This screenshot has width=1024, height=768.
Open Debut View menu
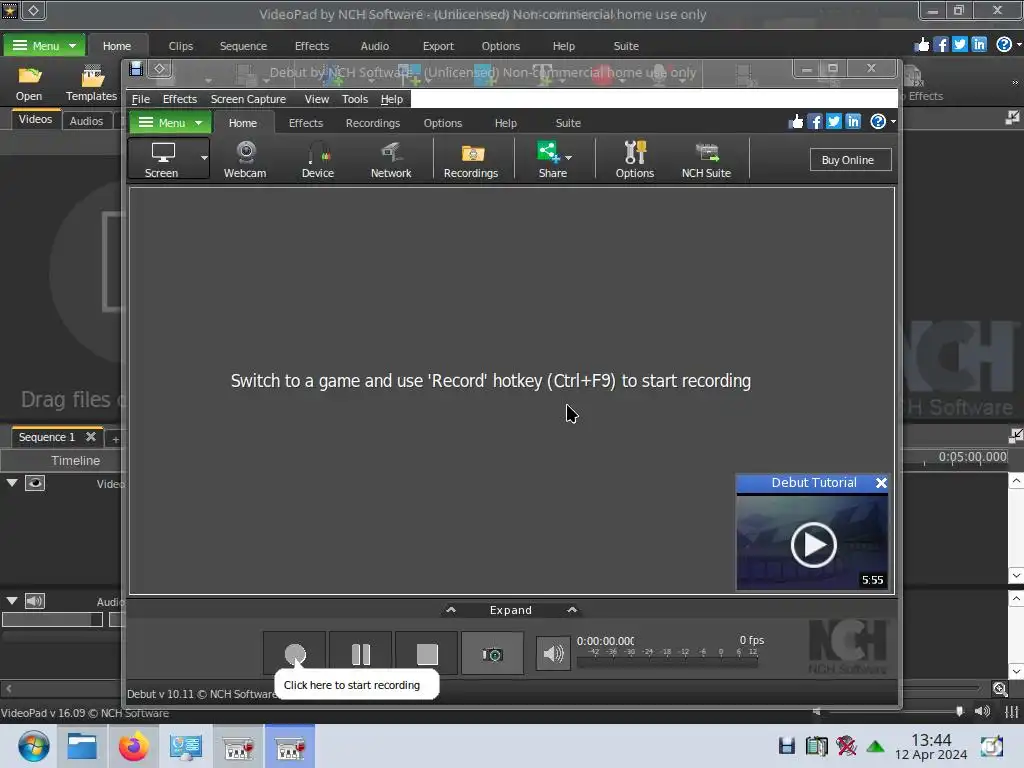[x=317, y=99]
